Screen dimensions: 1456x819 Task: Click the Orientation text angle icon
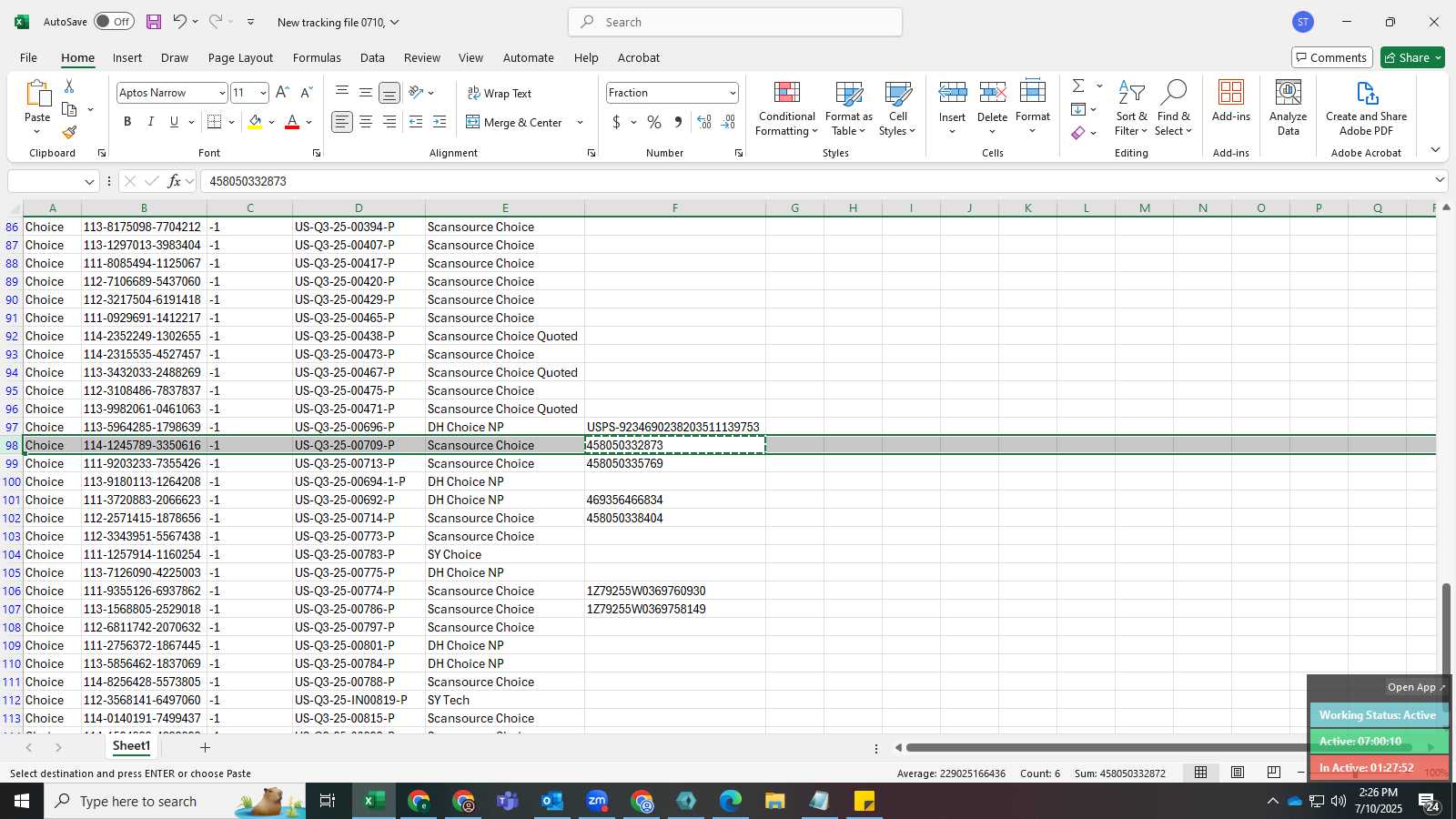tap(417, 93)
